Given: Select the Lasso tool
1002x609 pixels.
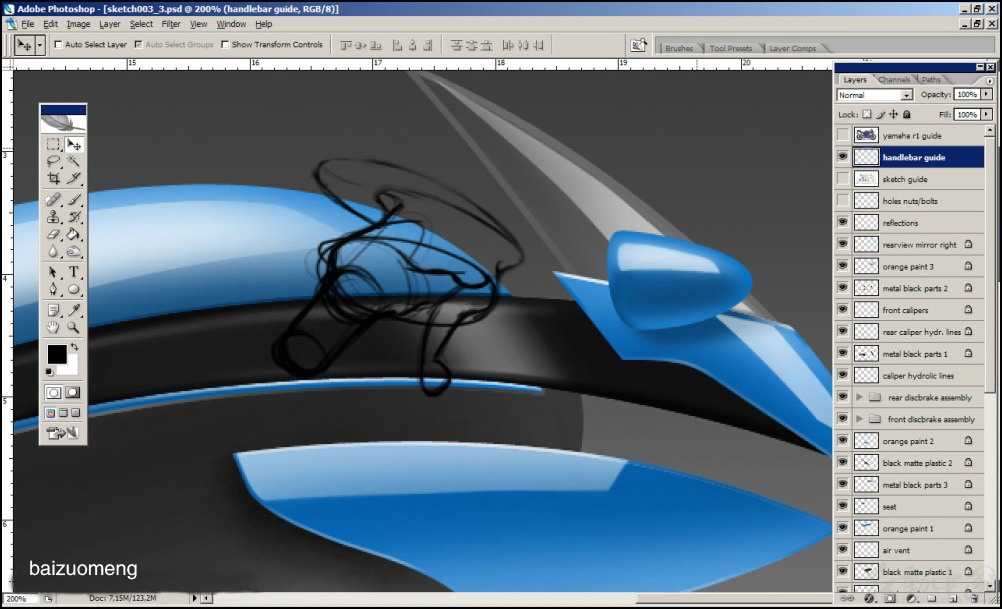Looking at the screenshot, I should 54,161.
